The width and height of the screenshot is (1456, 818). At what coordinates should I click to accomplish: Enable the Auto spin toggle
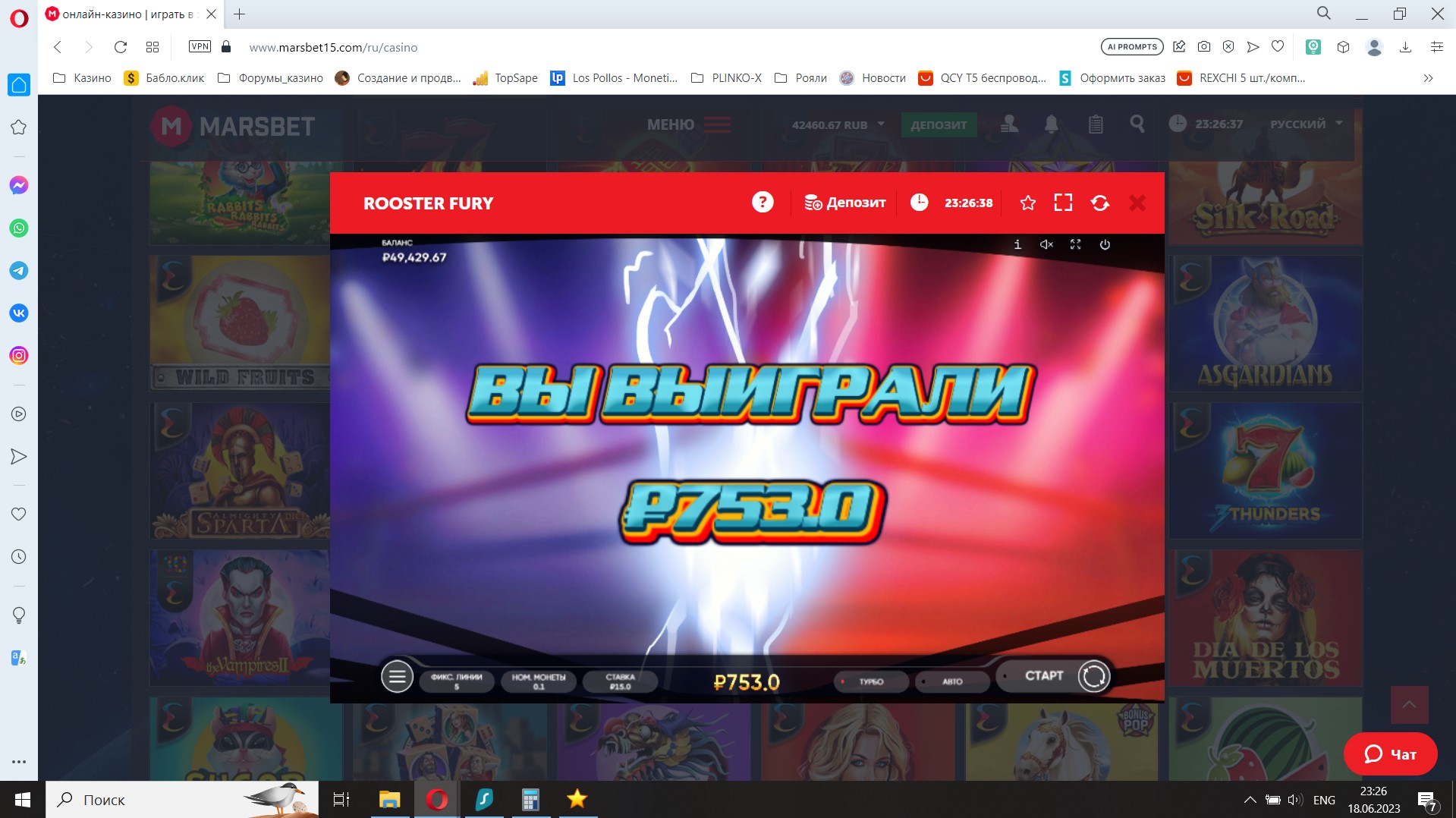tap(951, 681)
